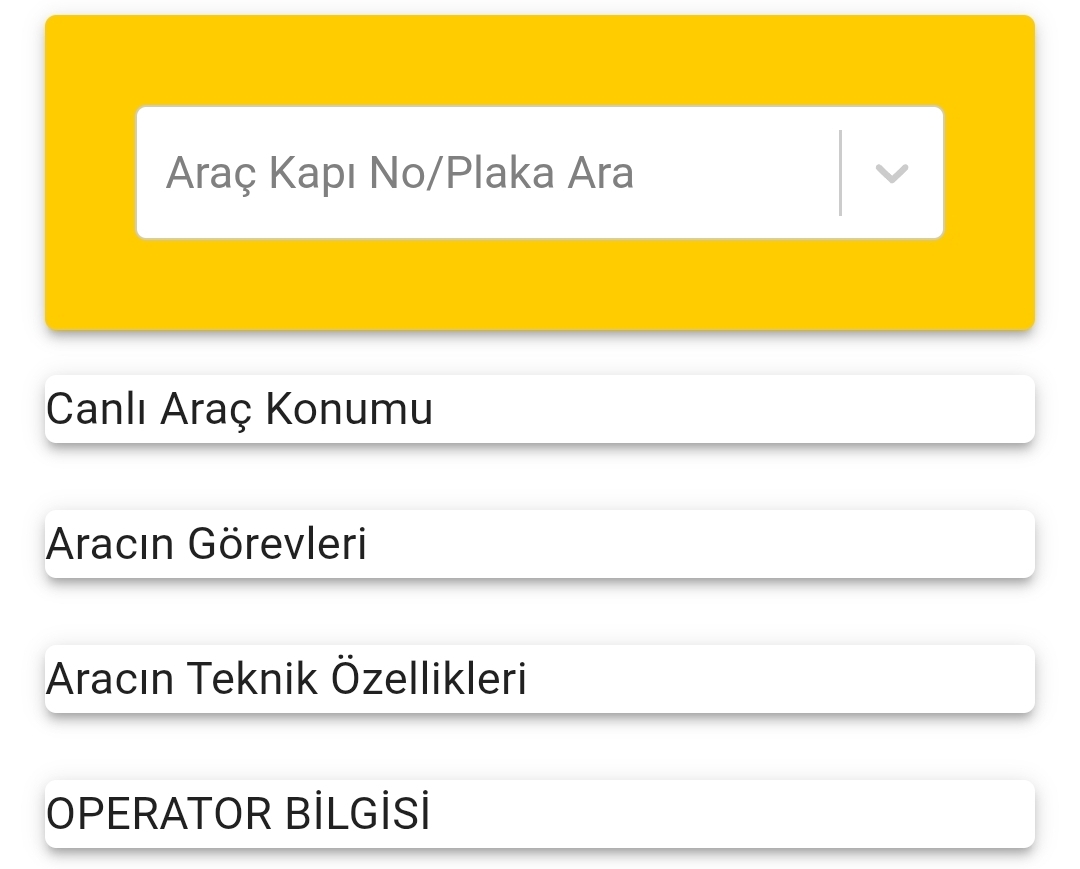
Task: Click the Canlı Araç Konumu heading text
Action: 240,409
